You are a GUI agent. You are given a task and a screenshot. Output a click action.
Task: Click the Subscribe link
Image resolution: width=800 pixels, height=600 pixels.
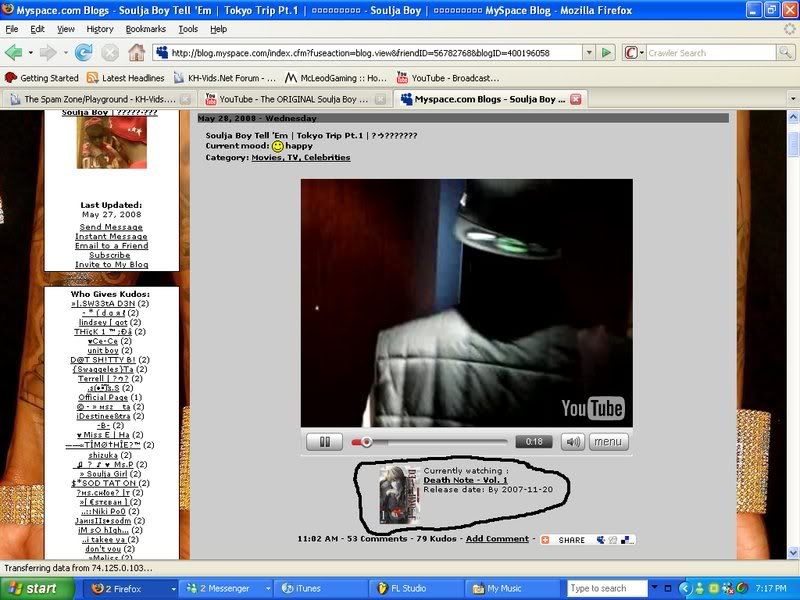click(110, 255)
